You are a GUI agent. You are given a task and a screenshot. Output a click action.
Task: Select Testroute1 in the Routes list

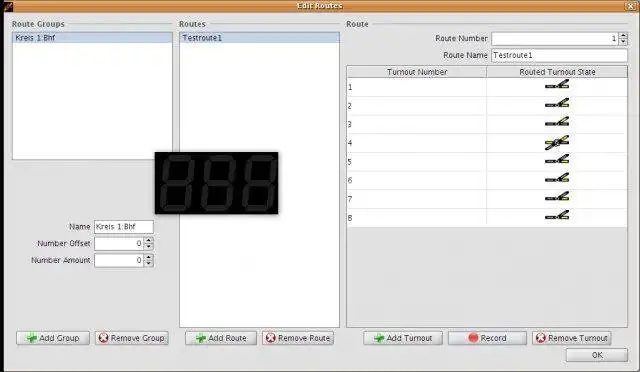pos(259,38)
